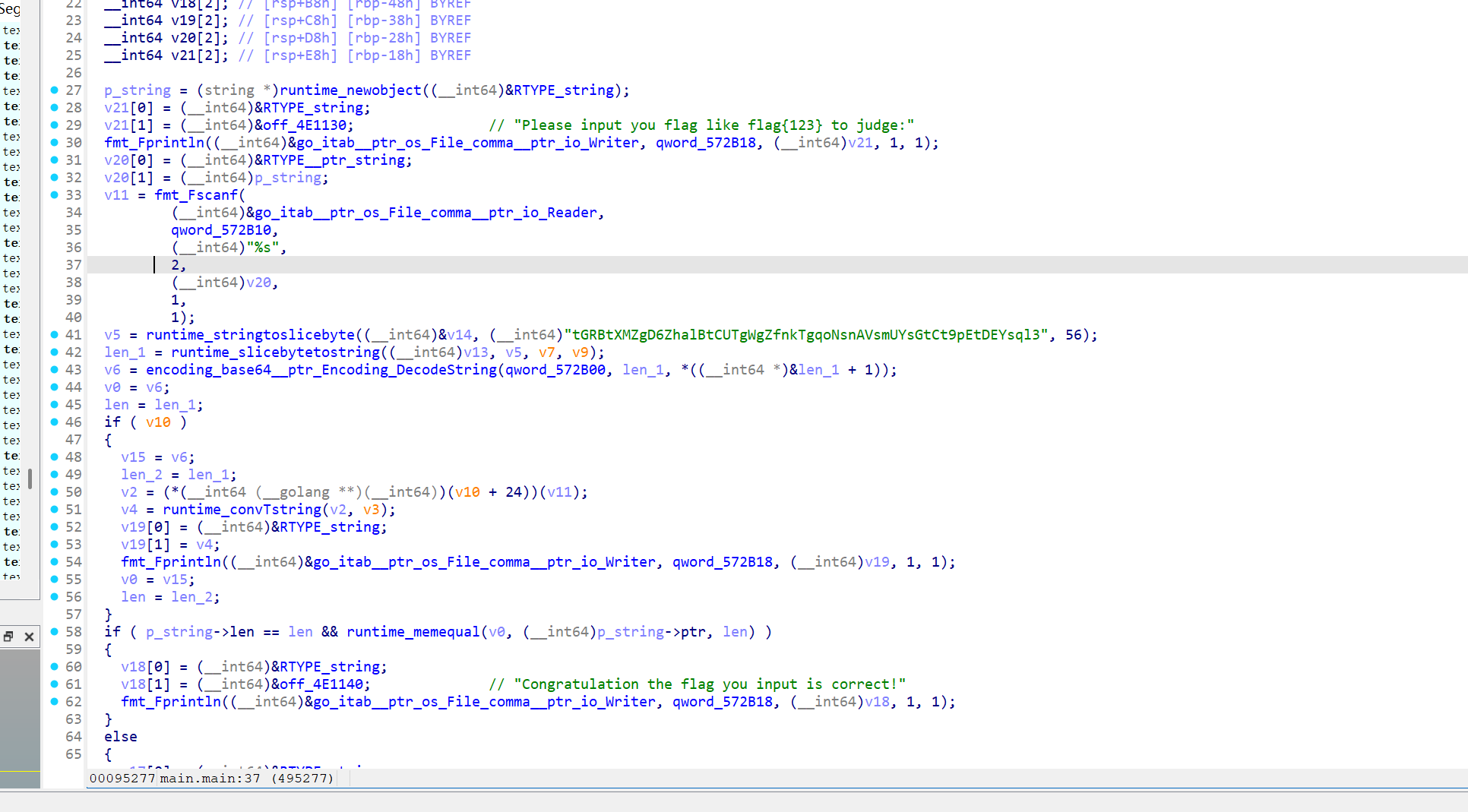Click the breakpoint marker at line 33

pyautogui.click(x=55, y=195)
